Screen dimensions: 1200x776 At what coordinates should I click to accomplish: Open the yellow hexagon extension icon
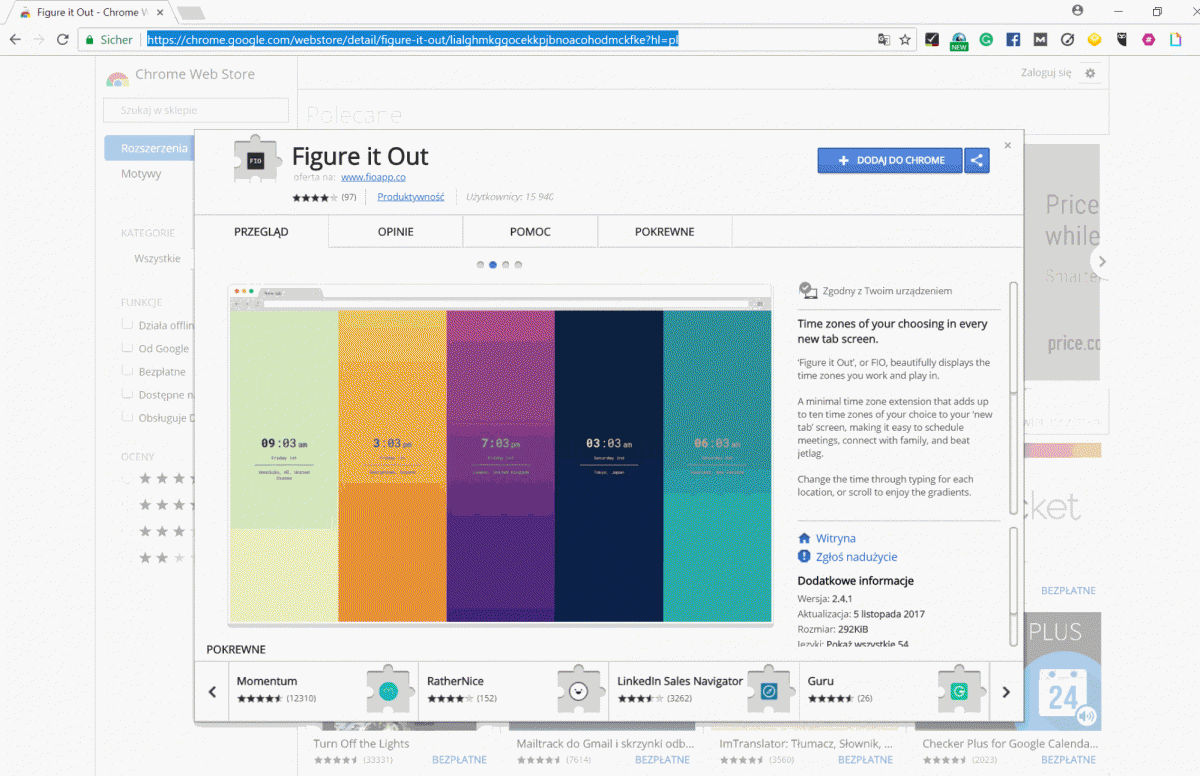coord(1094,40)
